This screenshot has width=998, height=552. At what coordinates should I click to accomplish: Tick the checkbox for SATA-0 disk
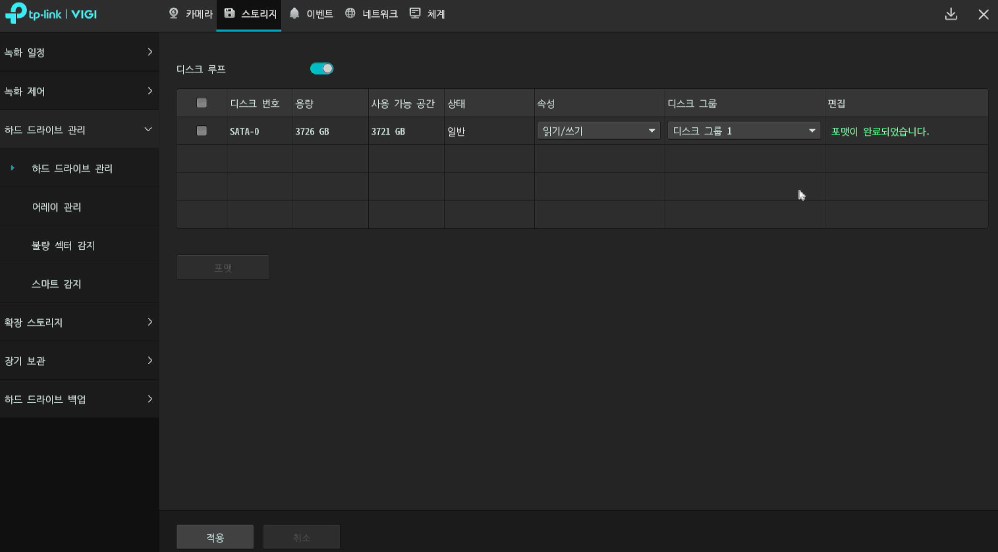tap(202, 131)
